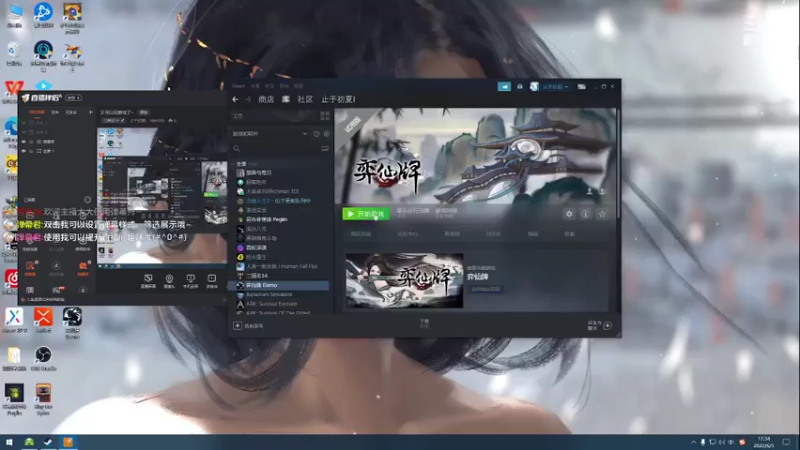Click the orange streaming app taskbar icon
The image size is (800, 450).
click(x=68, y=442)
